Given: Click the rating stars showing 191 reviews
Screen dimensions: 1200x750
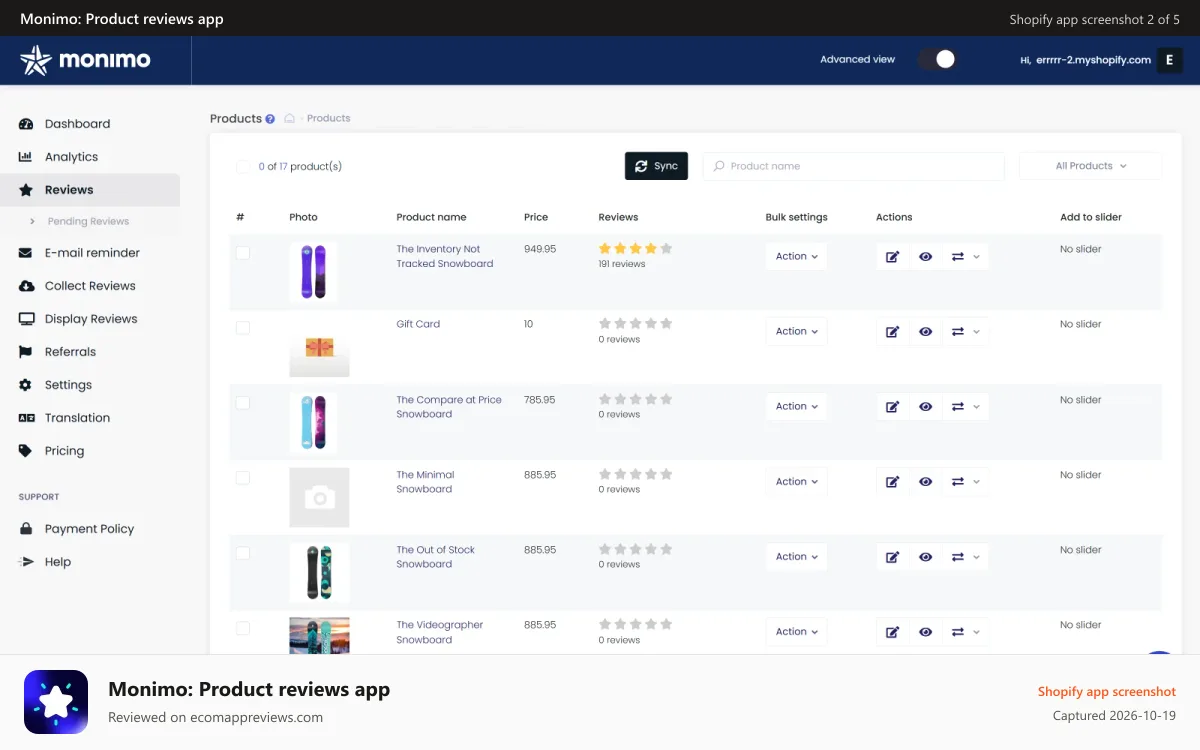Looking at the screenshot, I should tap(635, 248).
